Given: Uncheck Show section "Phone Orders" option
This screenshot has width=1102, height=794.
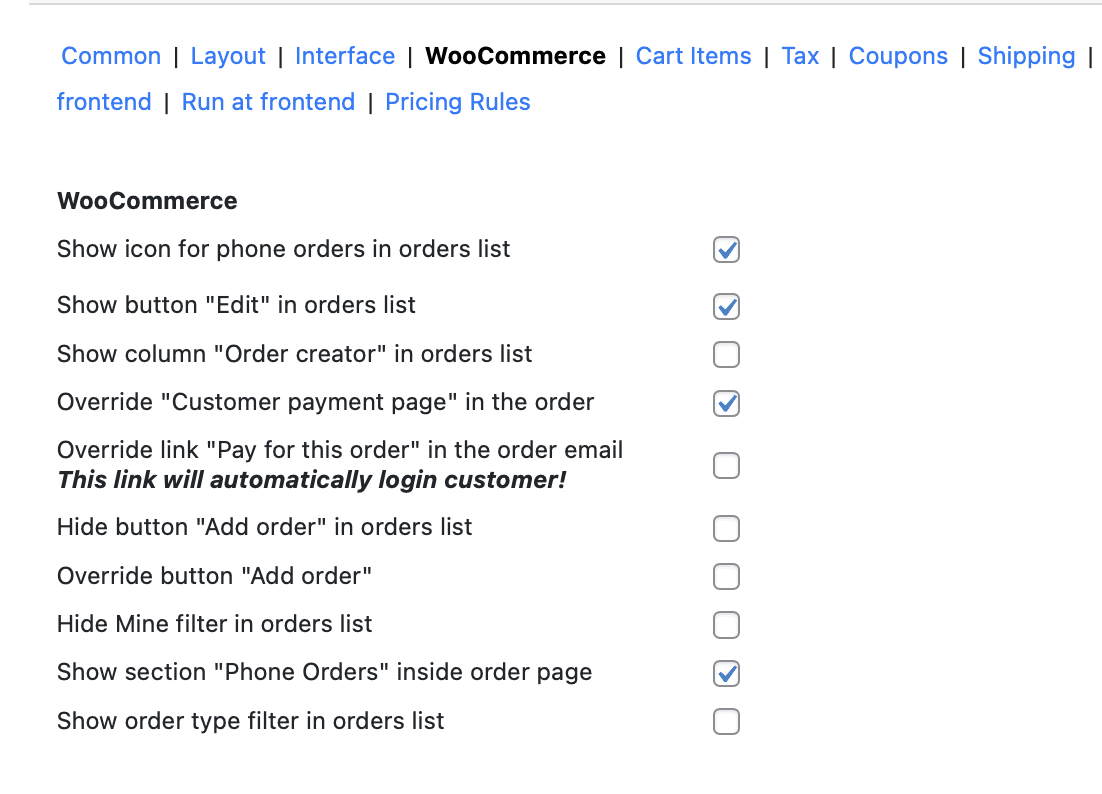Looking at the screenshot, I should pos(726,673).
